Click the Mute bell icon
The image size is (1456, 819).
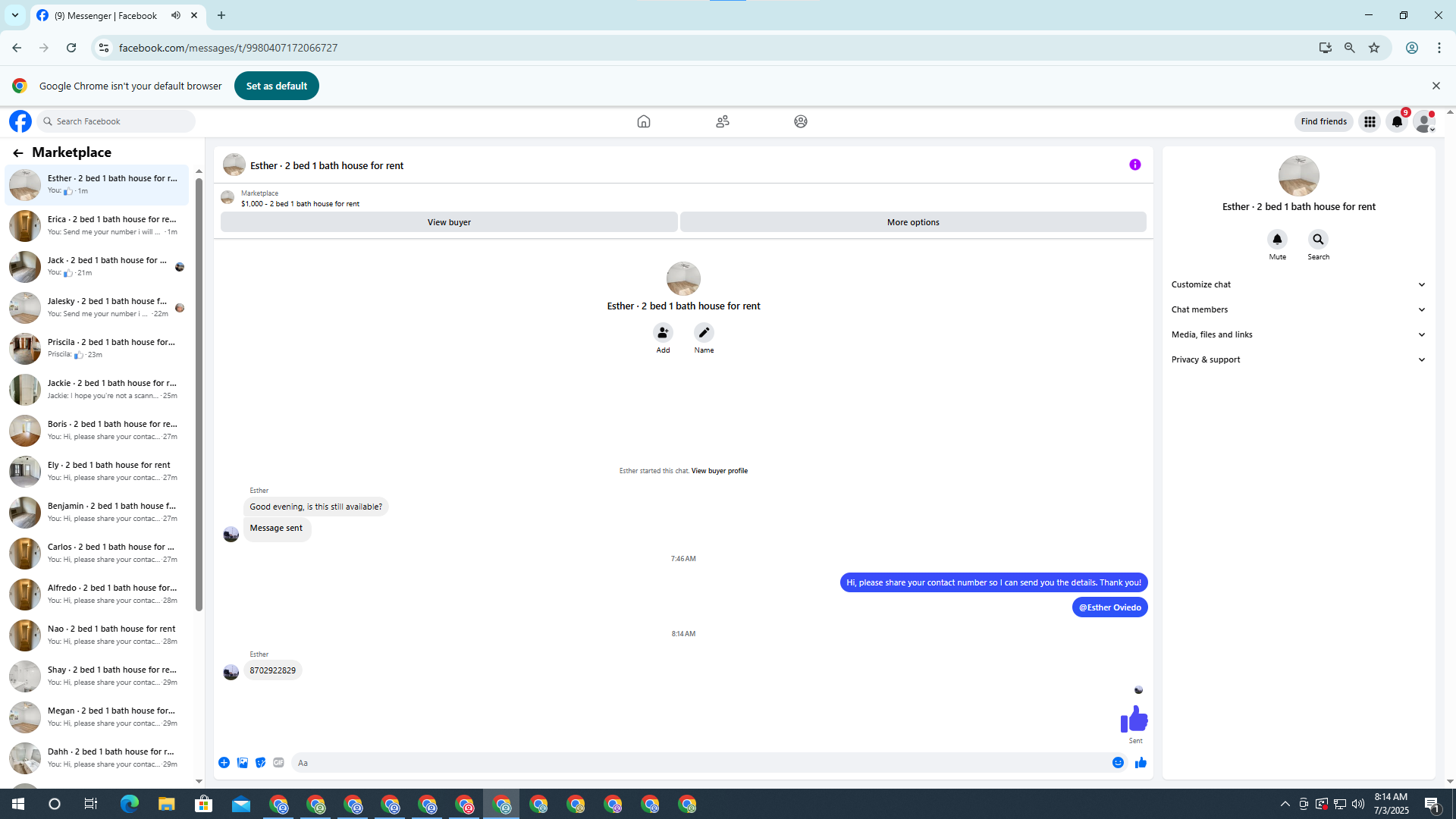tap(1277, 240)
